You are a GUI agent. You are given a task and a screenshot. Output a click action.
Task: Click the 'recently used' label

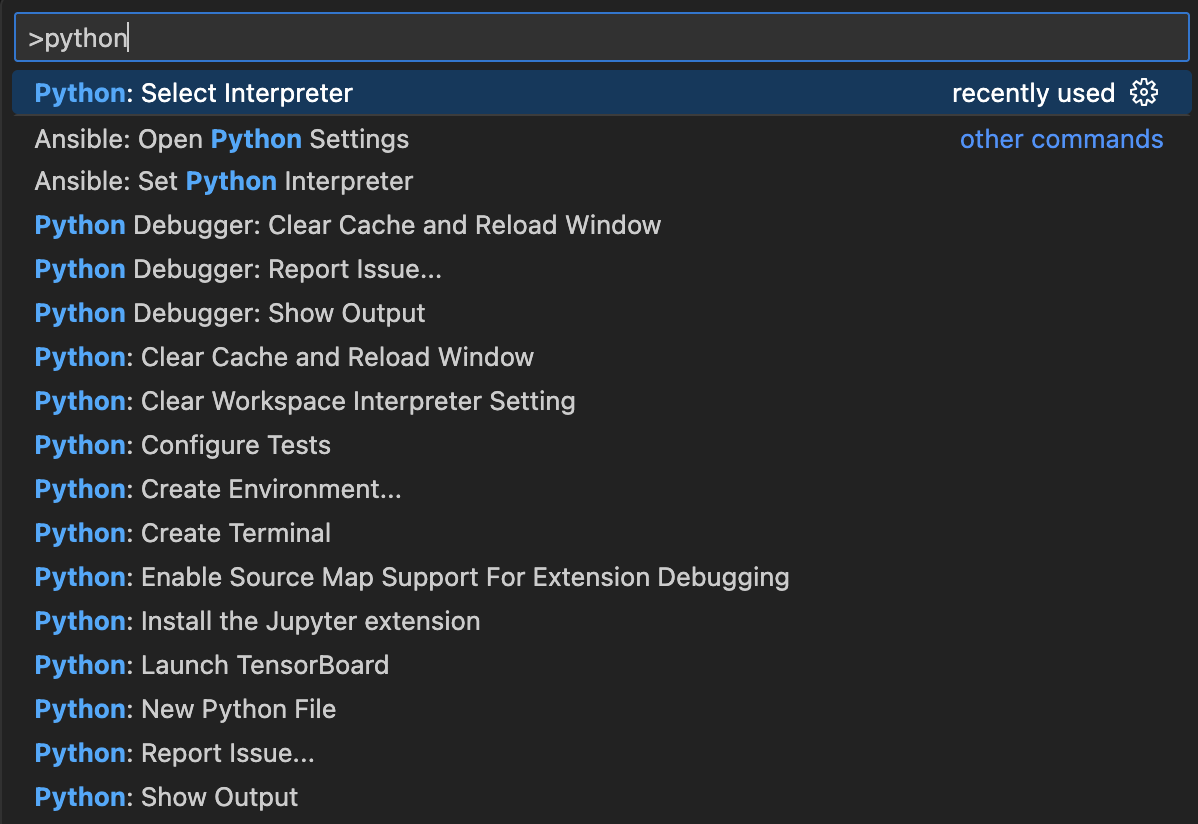click(x=1033, y=93)
